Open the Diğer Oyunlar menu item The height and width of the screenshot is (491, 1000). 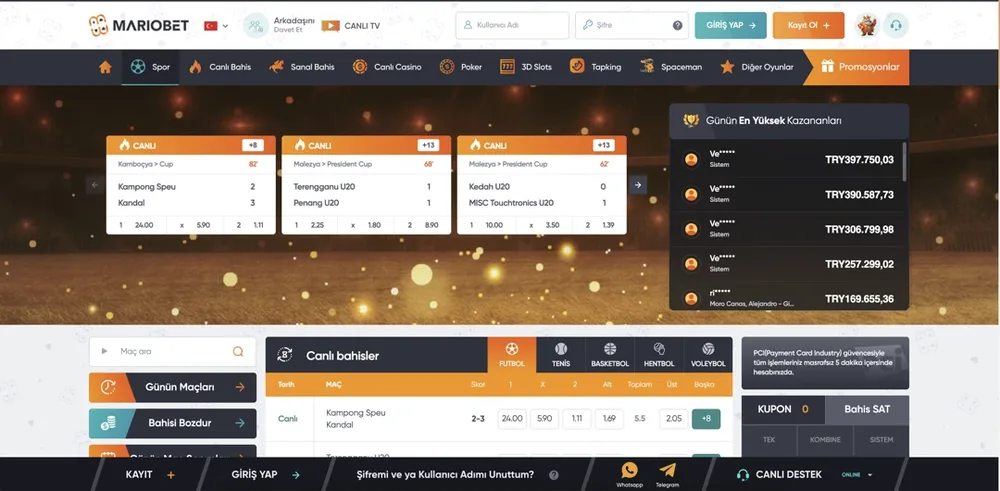pos(757,67)
